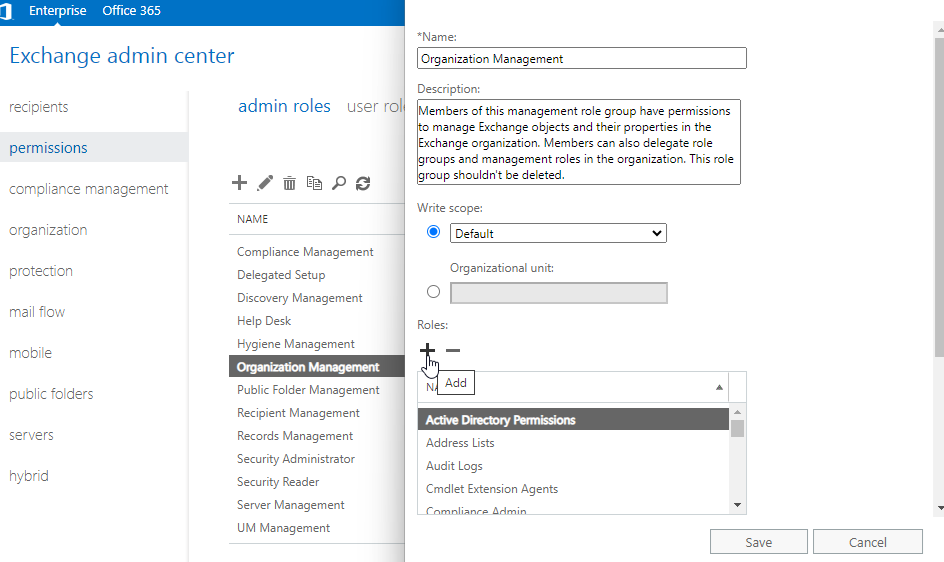
Task: Open the Write scope Default dropdown
Action: tap(557, 233)
